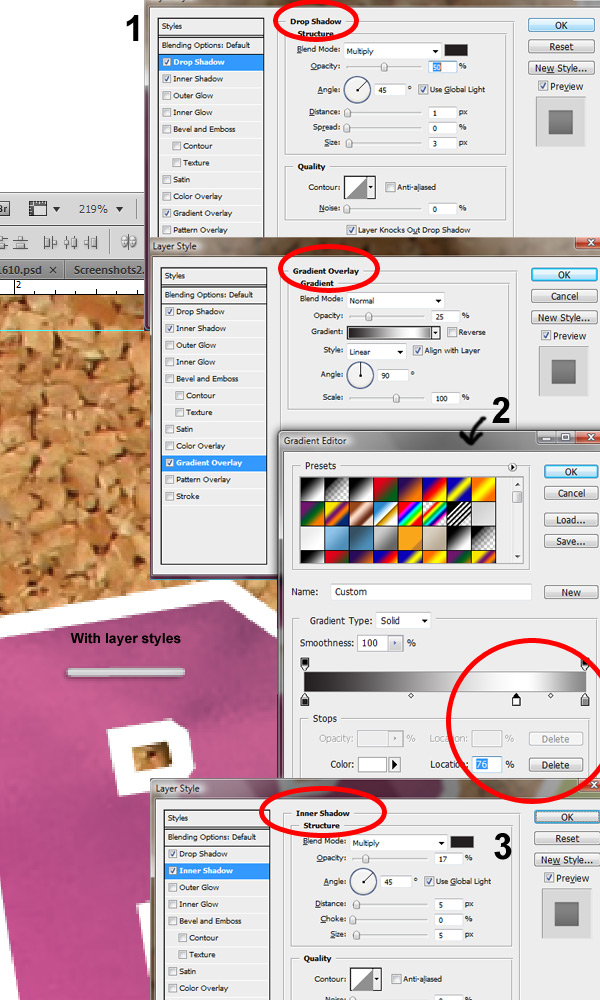Viewport: 600px width, 1000px height.
Task: Click the Inner Shadow color swatch
Action: tap(462, 842)
